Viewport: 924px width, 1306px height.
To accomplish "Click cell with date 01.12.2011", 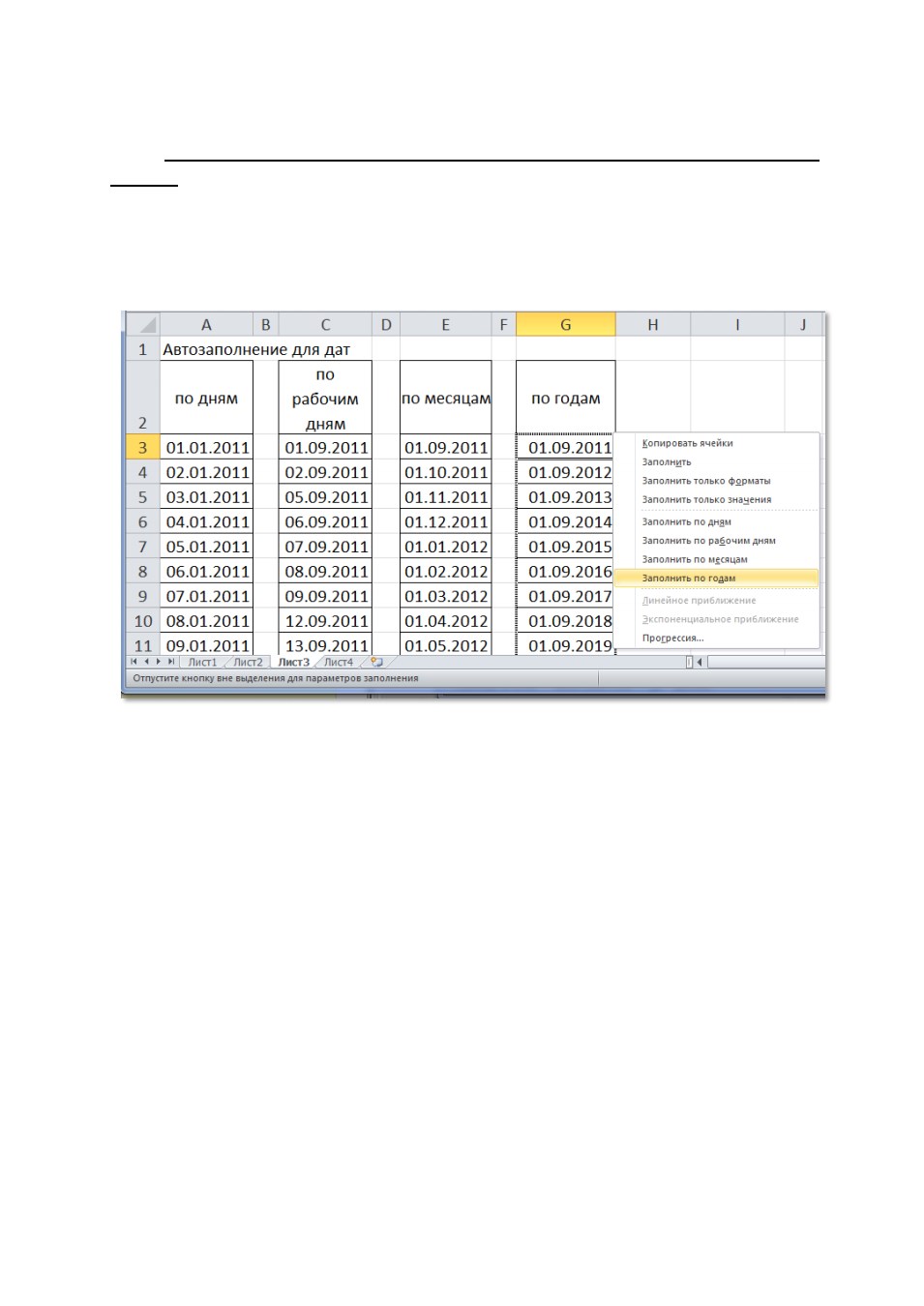I will point(446,521).
